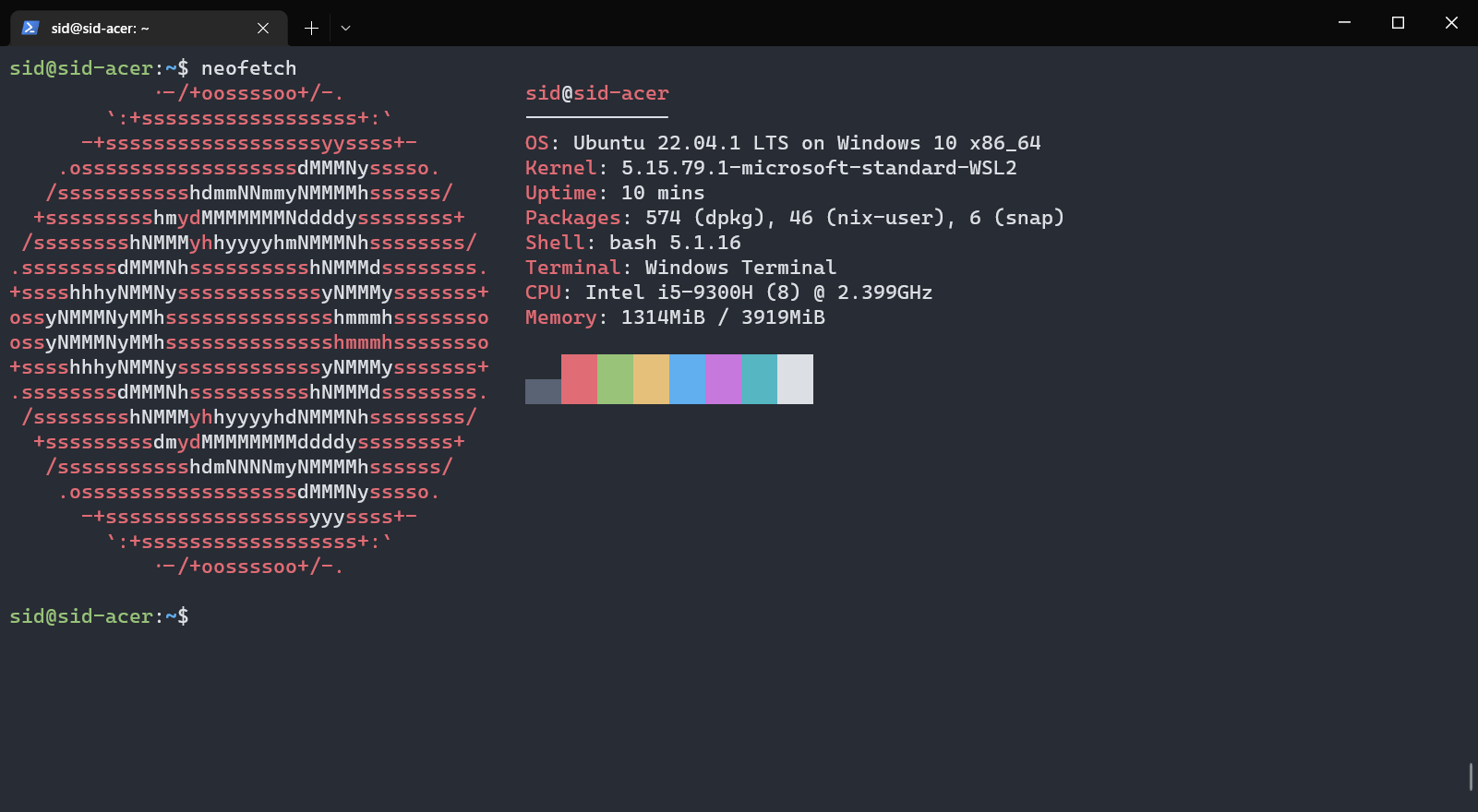The image size is (1478, 812).
Task: Click the bottom empty prompt 'sid@sid-acer:~$'
Action: 99,616
